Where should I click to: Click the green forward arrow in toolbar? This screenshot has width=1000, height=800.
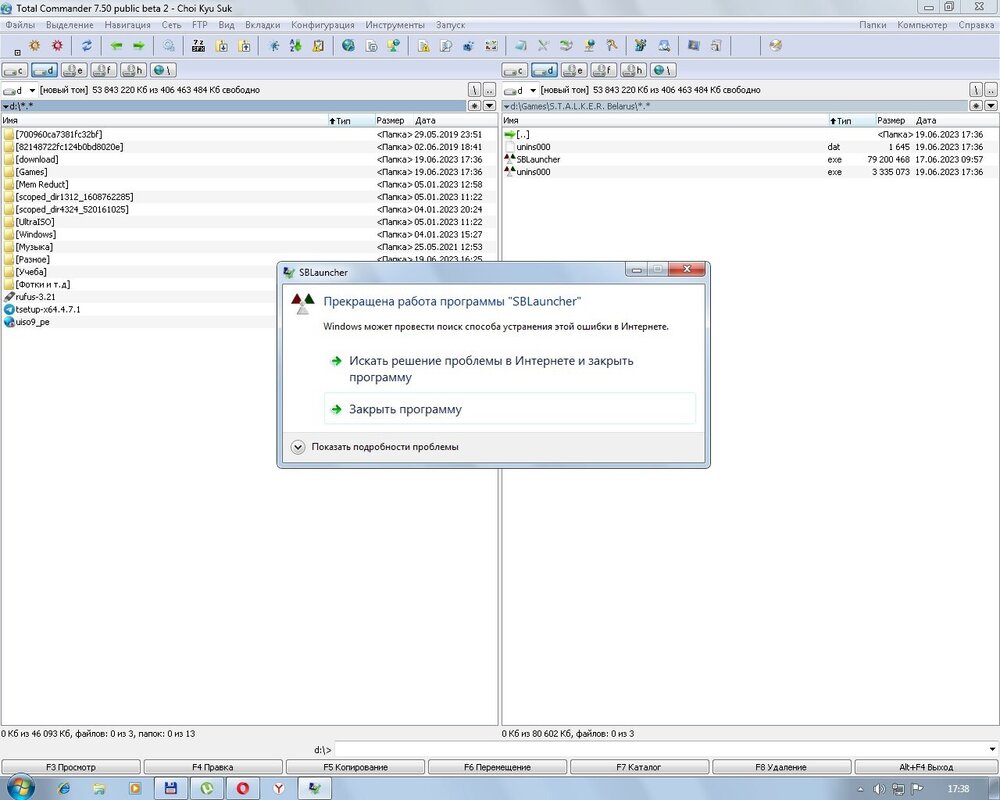click(139, 46)
